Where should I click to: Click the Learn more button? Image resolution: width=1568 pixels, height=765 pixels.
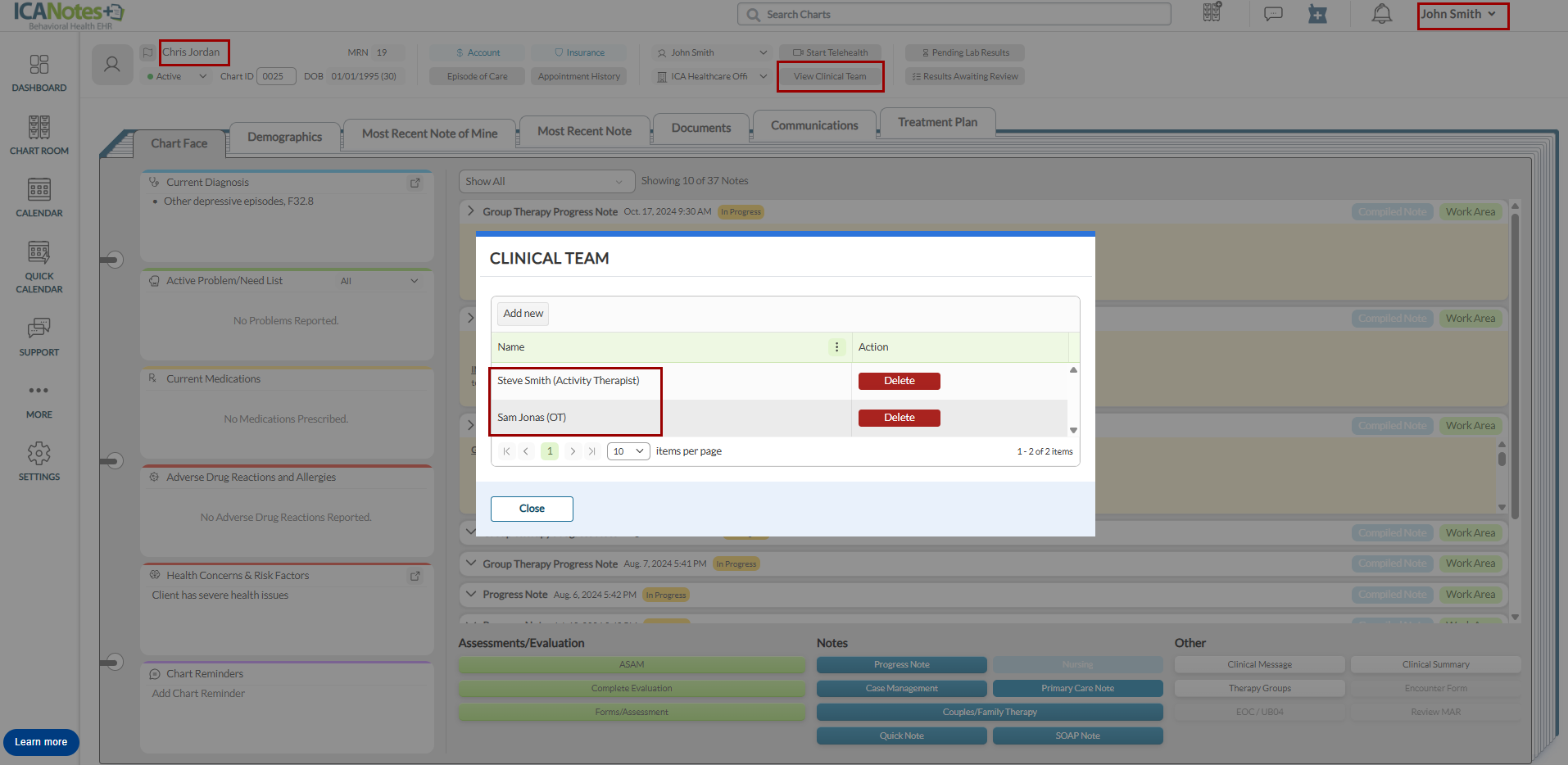(41, 742)
